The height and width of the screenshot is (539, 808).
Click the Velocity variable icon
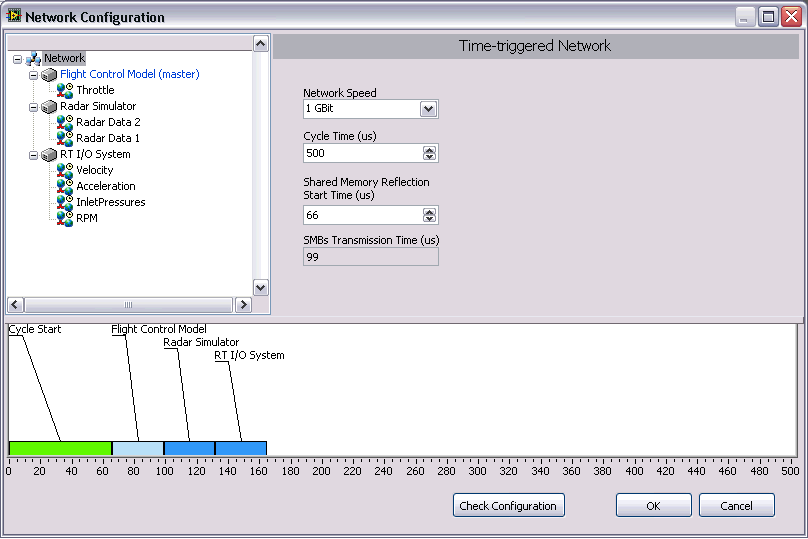point(65,170)
